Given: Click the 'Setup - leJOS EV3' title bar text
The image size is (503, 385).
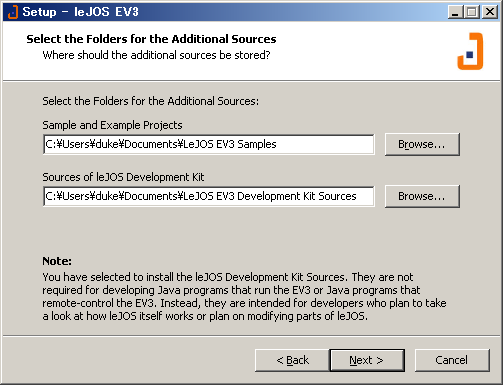Looking at the screenshot, I should pos(80,12).
